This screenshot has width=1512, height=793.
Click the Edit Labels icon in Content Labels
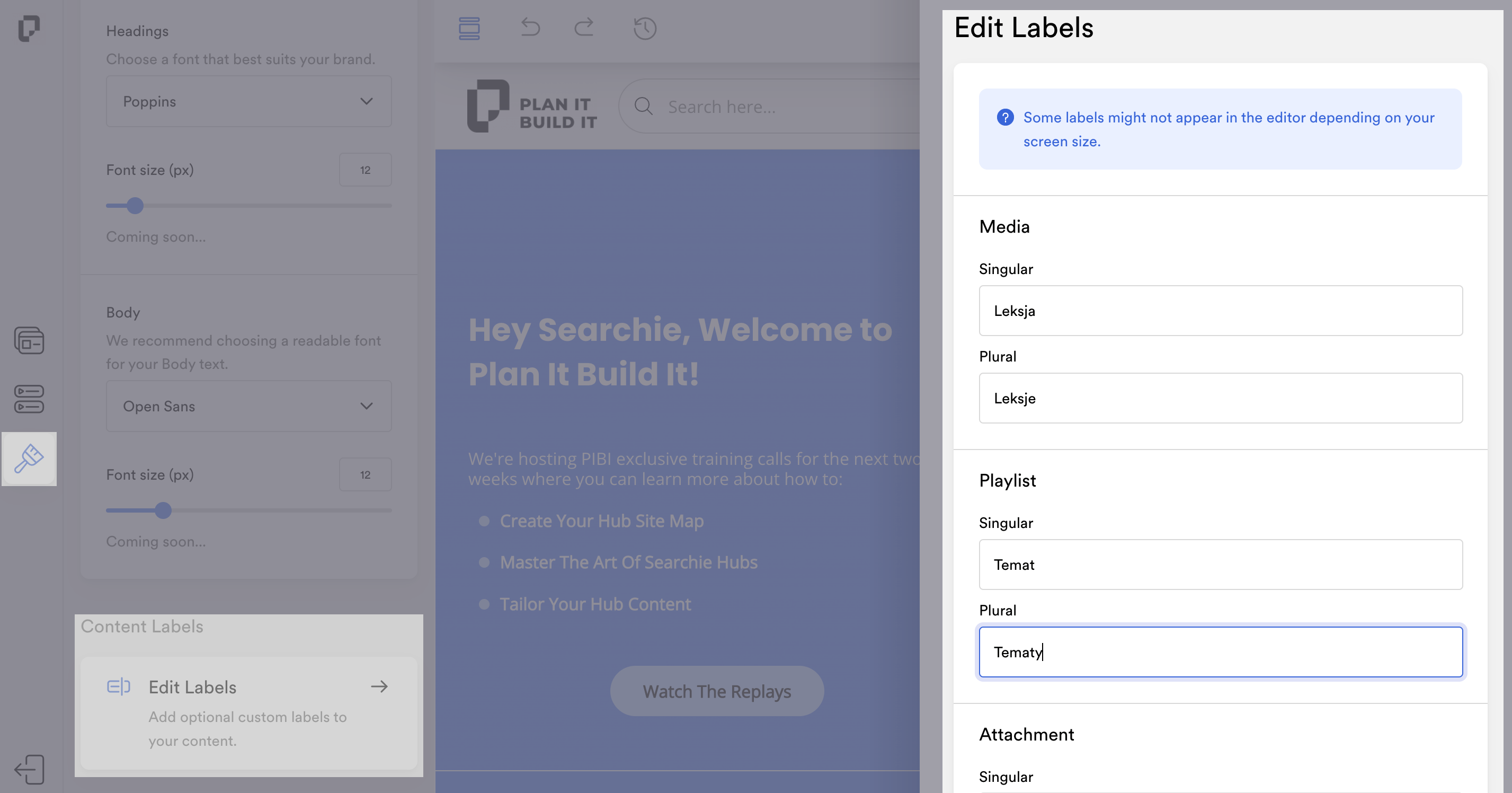click(x=119, y=686)
